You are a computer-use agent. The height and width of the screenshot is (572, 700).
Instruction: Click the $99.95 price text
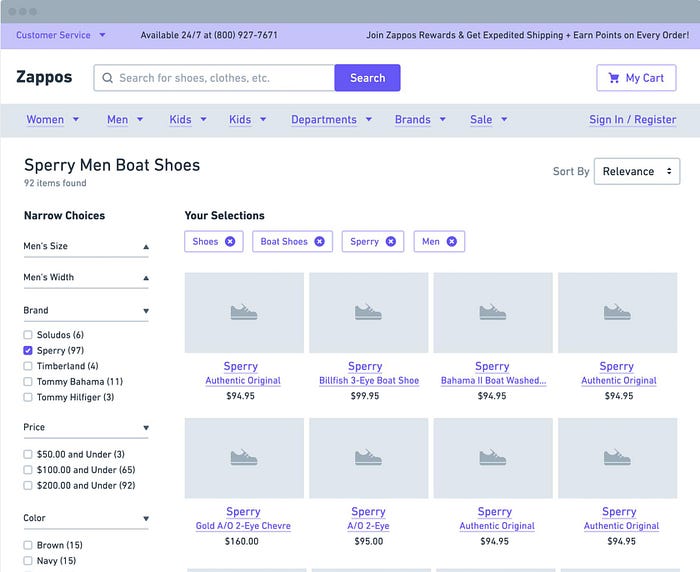(365, 396)
